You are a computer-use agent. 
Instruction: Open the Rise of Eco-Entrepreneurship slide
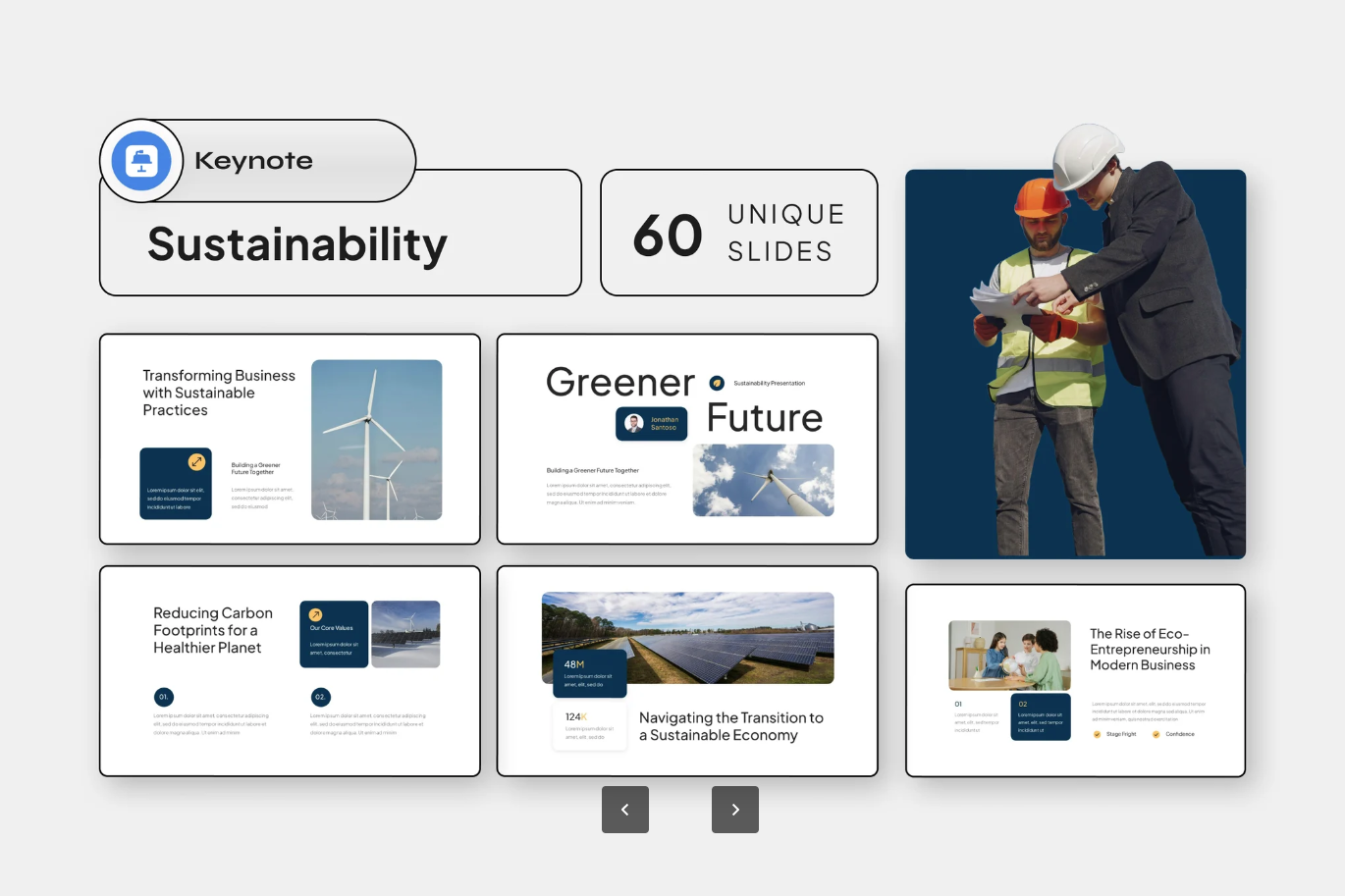pyautogui.click(x=1075, y=680)
